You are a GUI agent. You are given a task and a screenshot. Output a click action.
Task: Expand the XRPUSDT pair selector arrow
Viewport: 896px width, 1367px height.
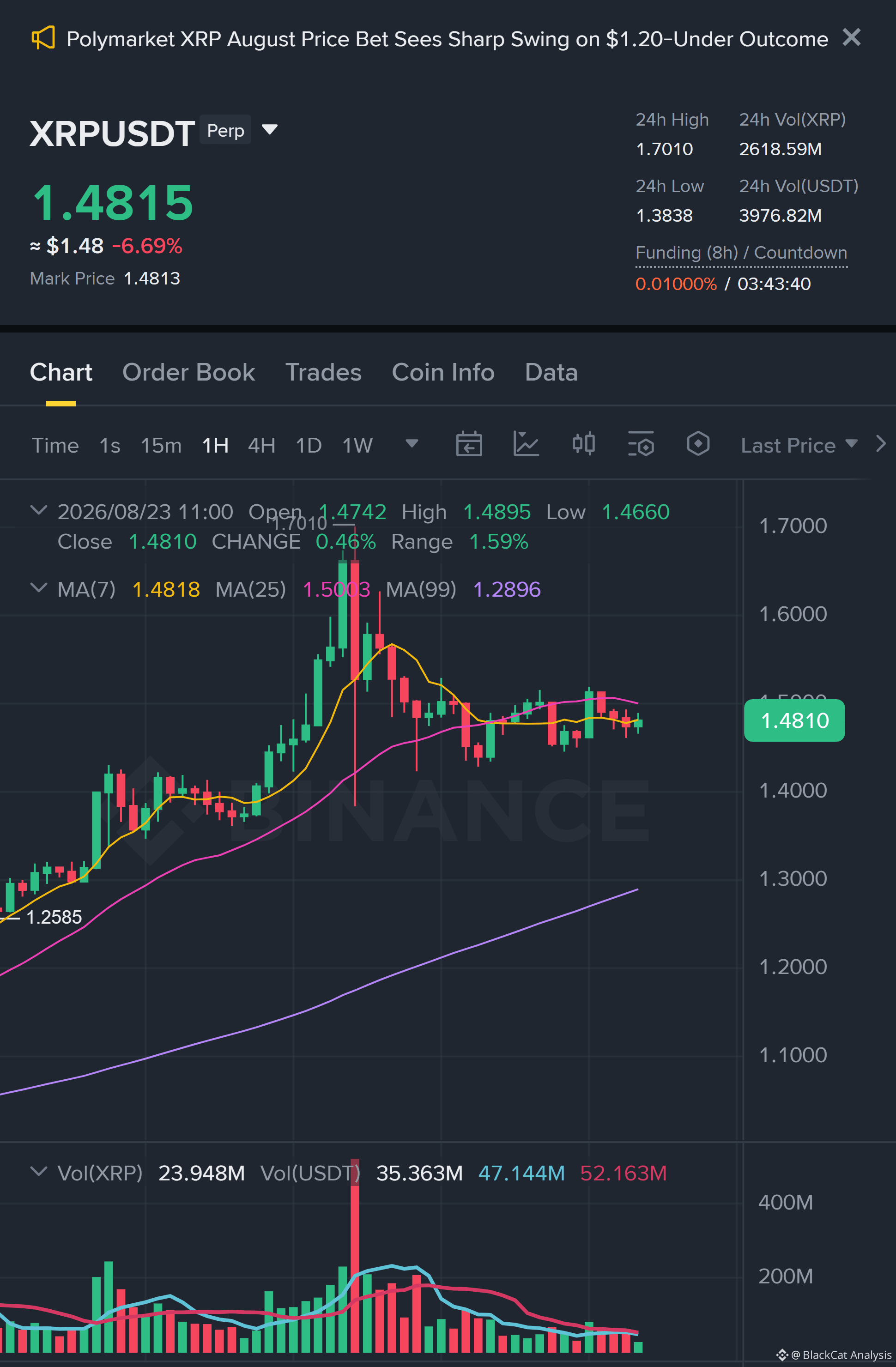pyautogui.click(x=269, y=129)
